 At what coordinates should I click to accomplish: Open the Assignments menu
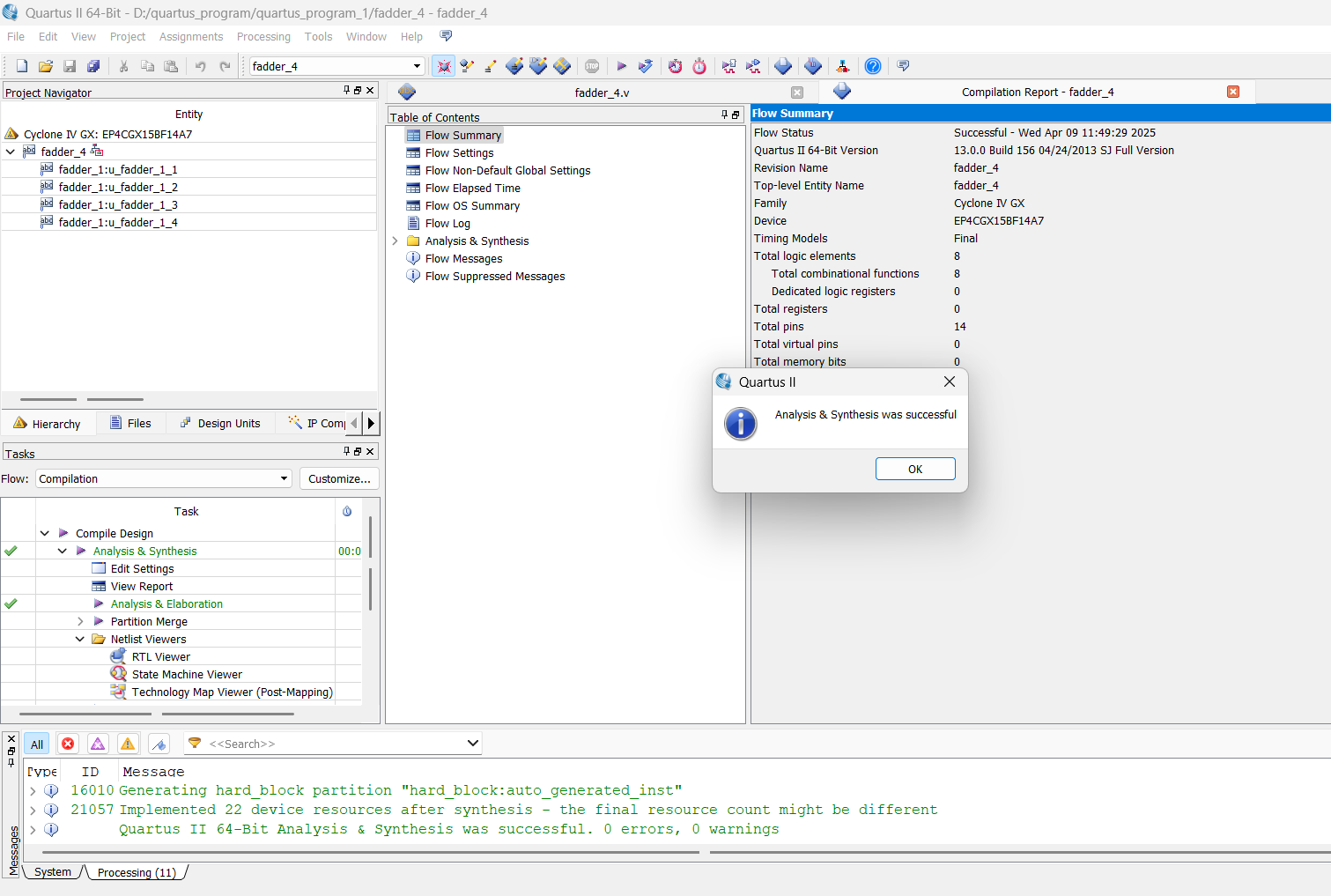pos(191,36)
